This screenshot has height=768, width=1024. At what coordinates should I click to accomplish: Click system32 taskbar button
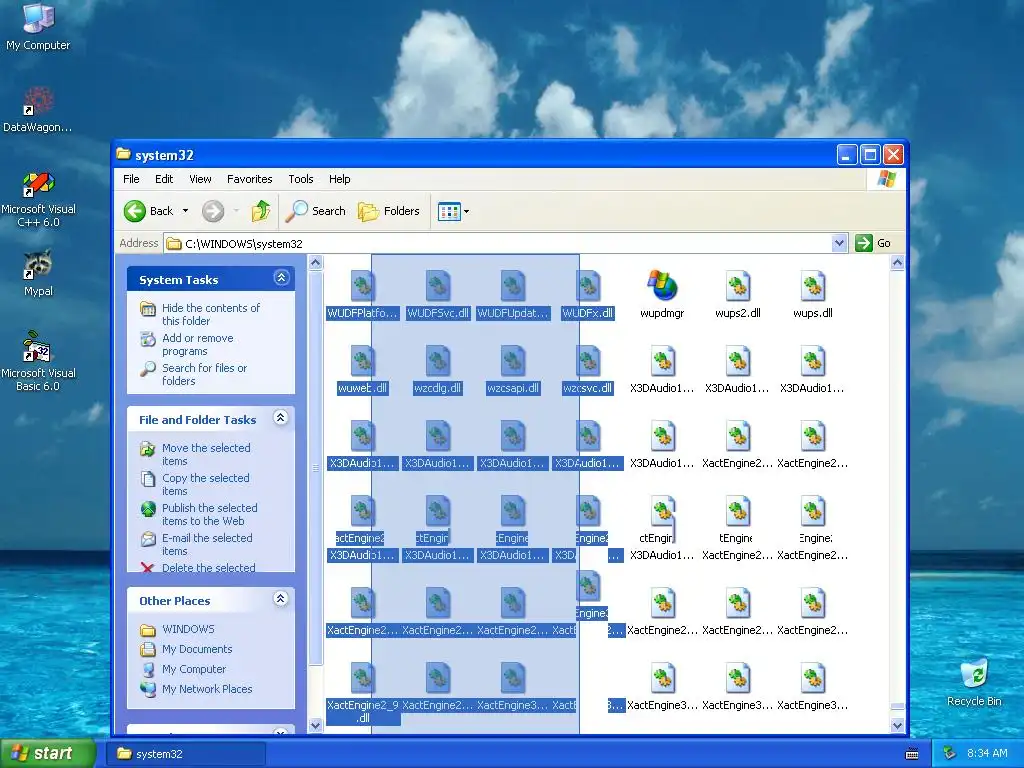tap(186, 754)
